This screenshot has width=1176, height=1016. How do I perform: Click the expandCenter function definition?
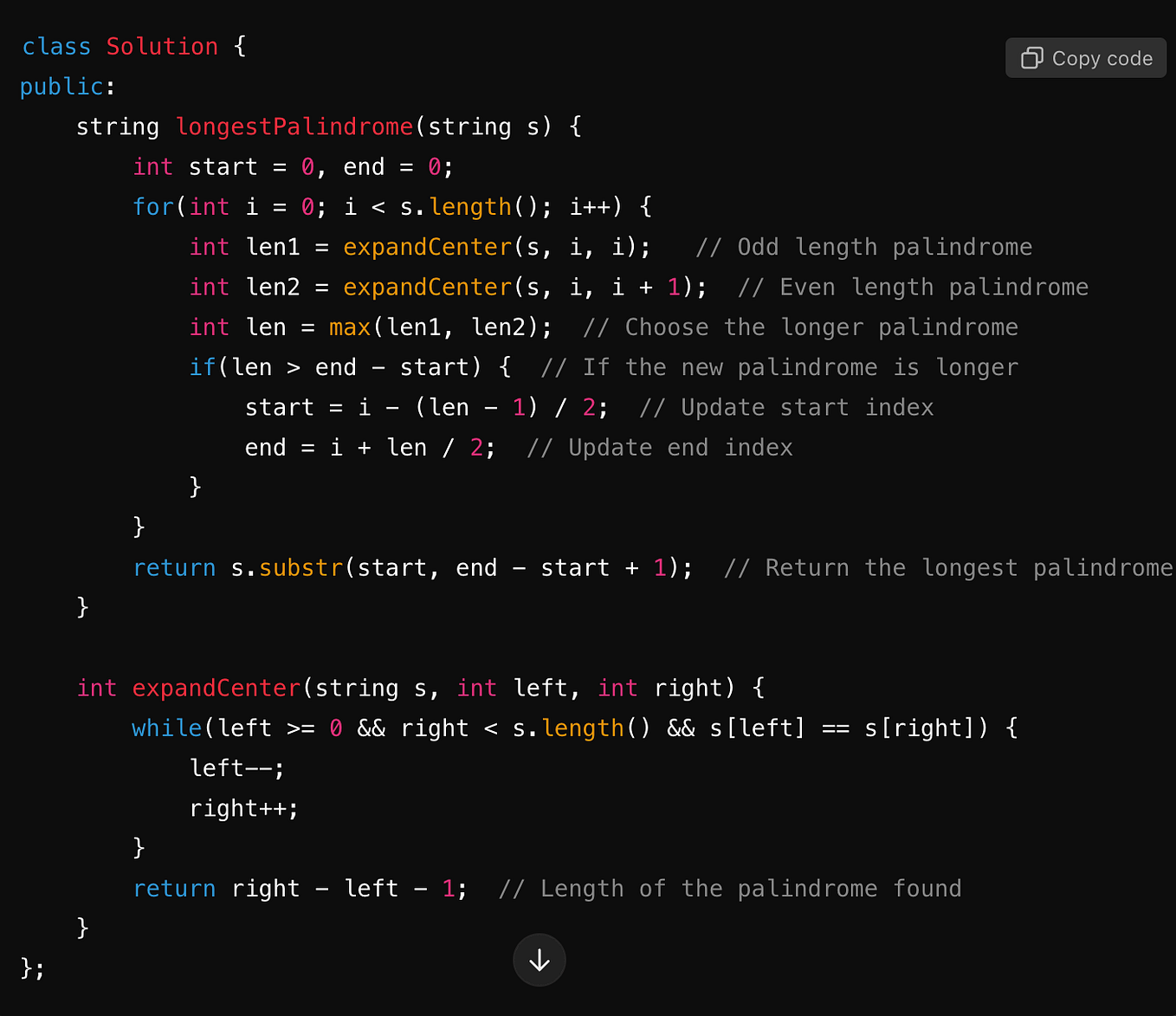point(216,687)
